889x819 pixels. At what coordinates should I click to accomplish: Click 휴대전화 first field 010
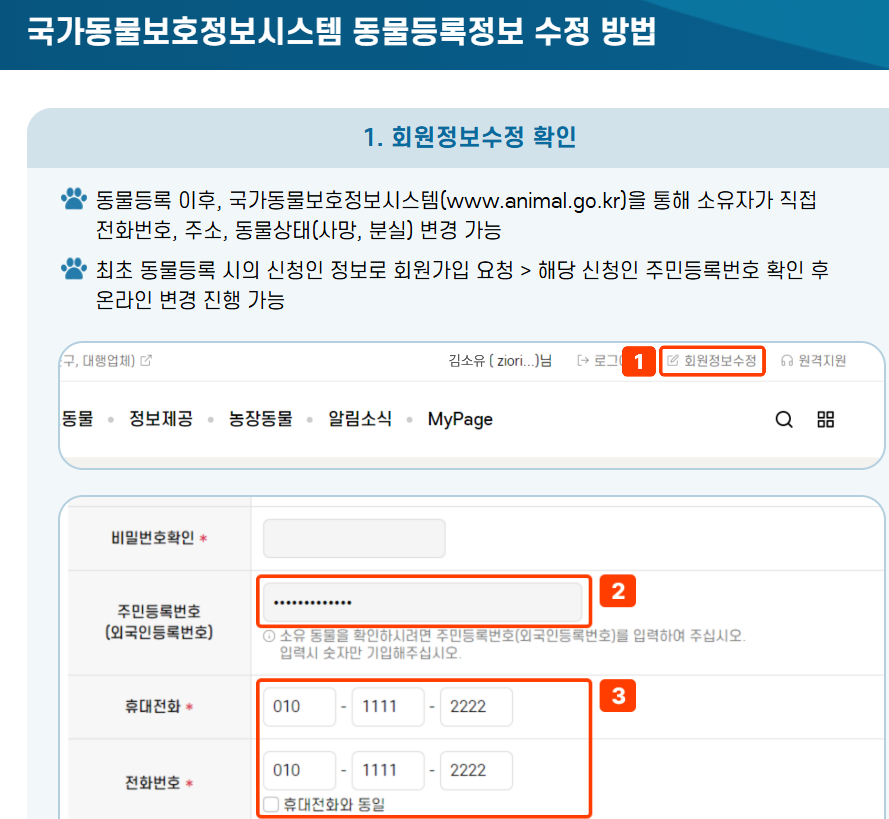coord(299,707)
